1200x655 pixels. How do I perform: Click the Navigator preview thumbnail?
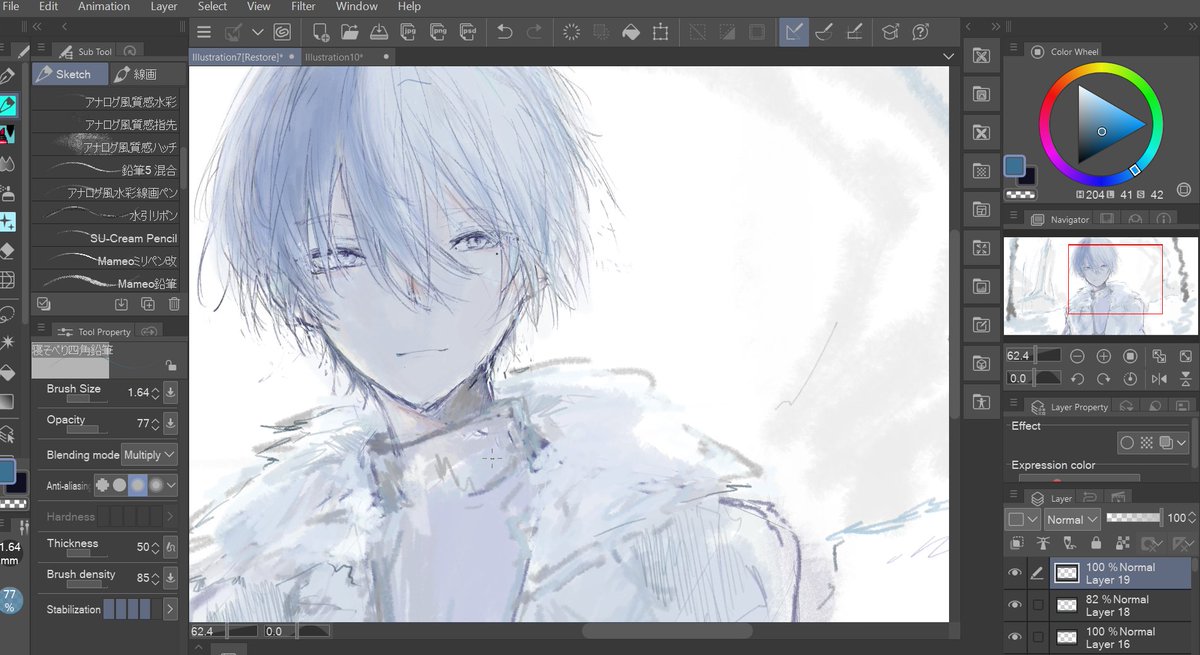tap(1100, 285)
